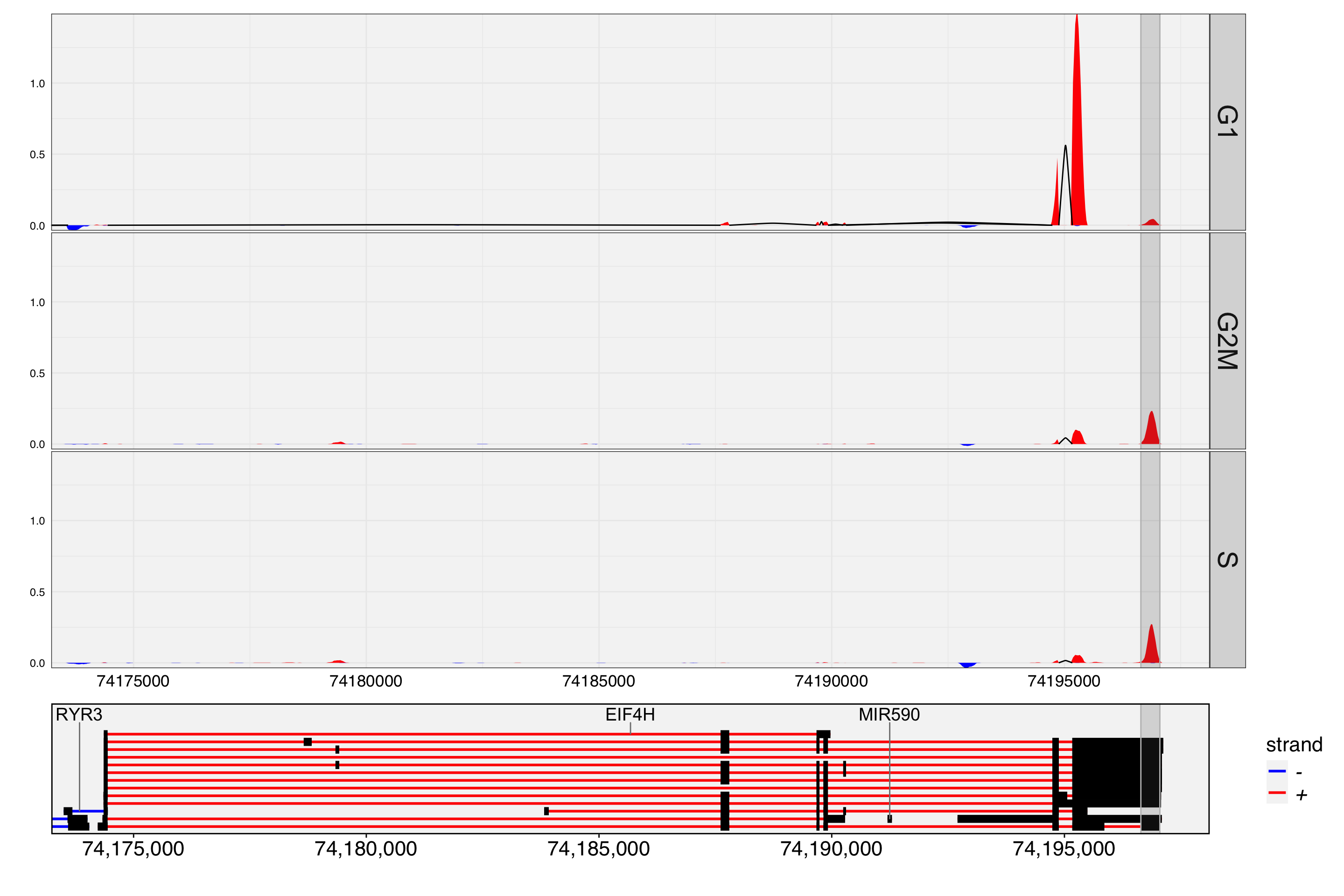Click the 0.5 y-axis tick in G2M panel
The height and width of the screenshot is (896, 1344).
pos(37,373)
